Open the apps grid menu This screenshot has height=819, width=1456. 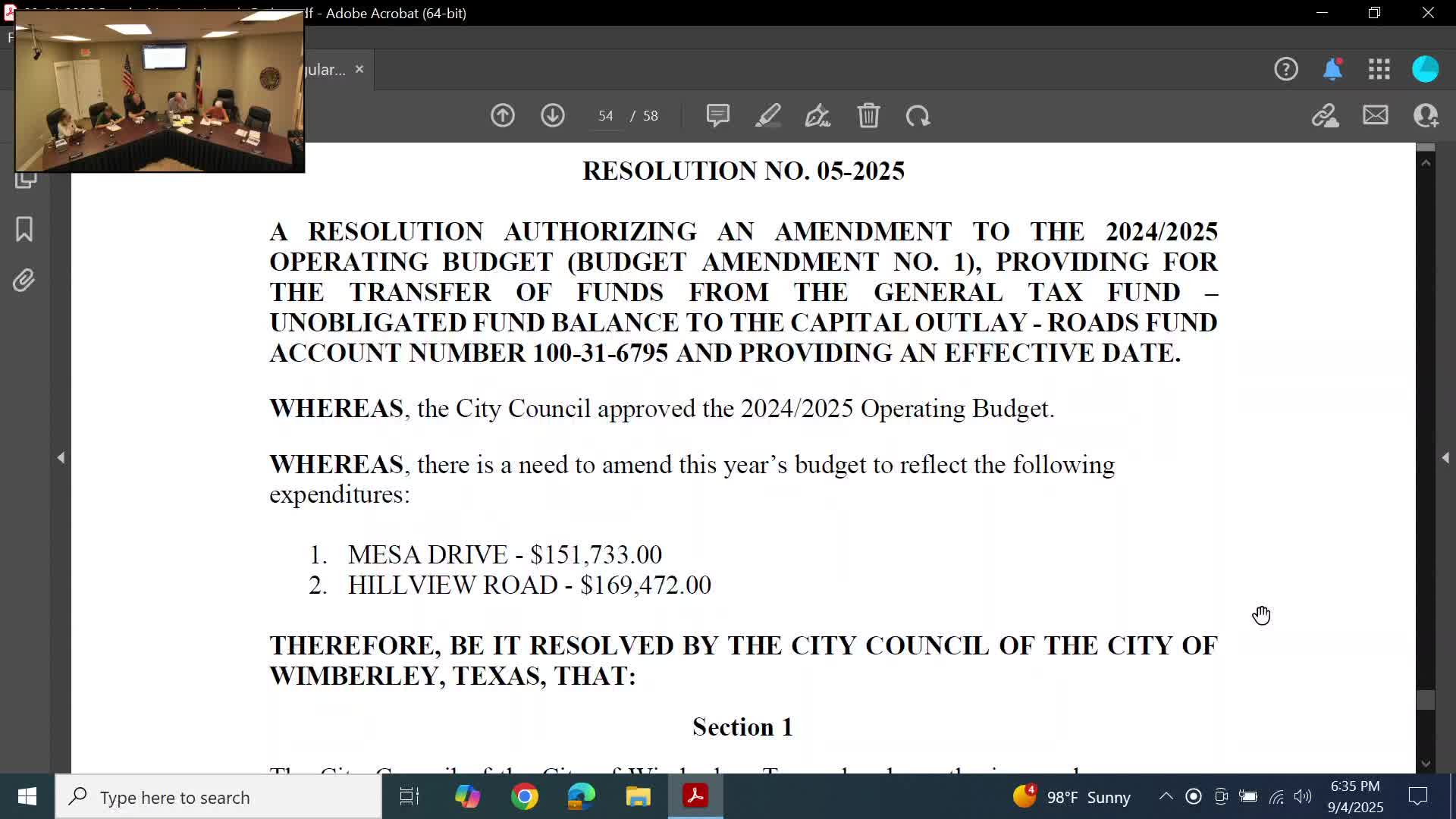pos(1379,69)
